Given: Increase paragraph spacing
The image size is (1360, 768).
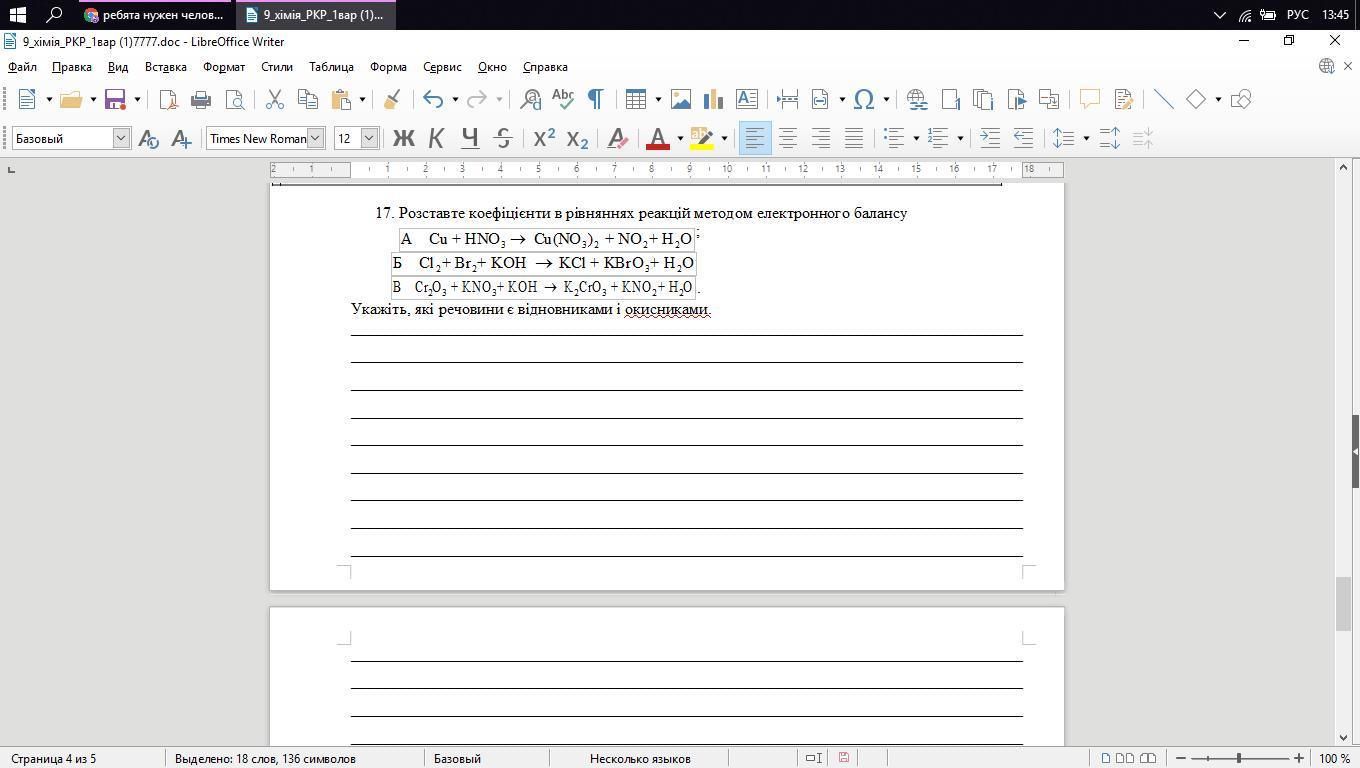Looking at the screenshot, I should 1110,138.
